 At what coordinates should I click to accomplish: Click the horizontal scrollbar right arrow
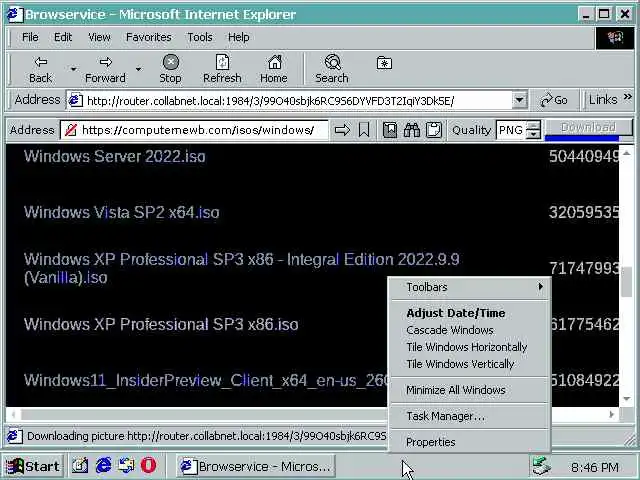611,414
